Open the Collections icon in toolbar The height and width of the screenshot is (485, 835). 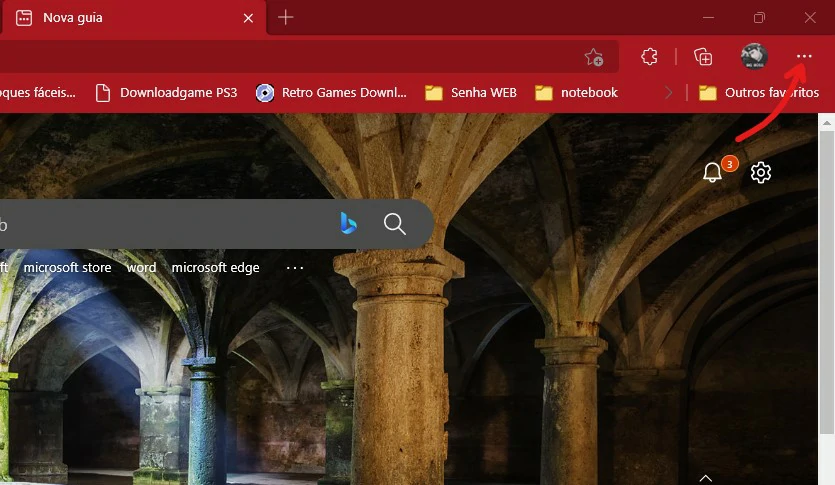[703, 56]
